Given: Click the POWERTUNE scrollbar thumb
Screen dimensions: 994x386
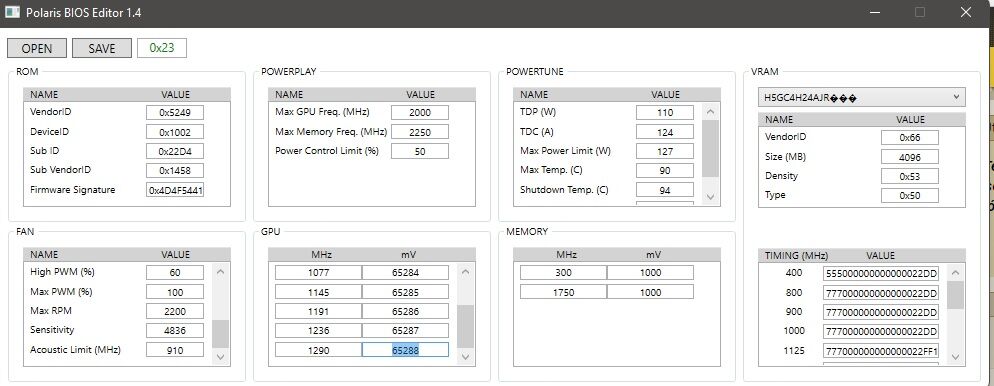Looking at the screenshot, I should pyautogui.click(x=711, y=148).
